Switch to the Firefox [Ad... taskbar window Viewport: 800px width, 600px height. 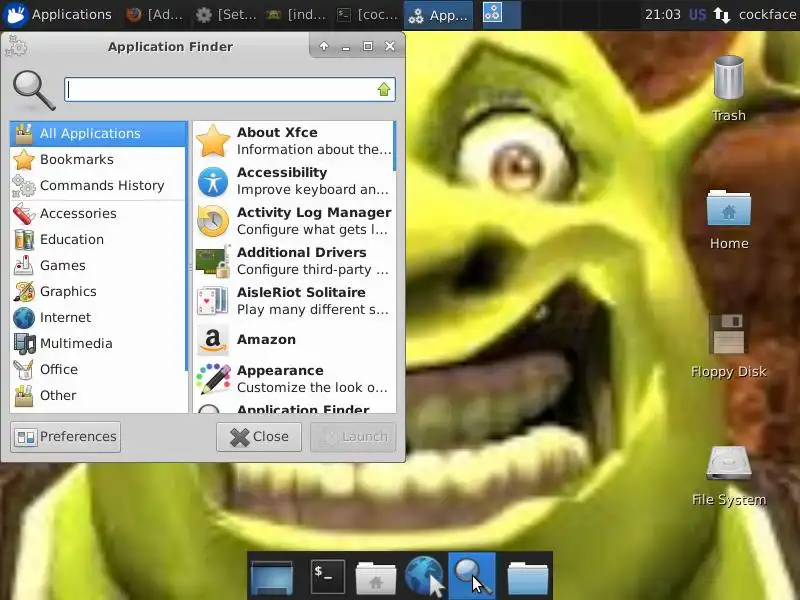(155, 14)
